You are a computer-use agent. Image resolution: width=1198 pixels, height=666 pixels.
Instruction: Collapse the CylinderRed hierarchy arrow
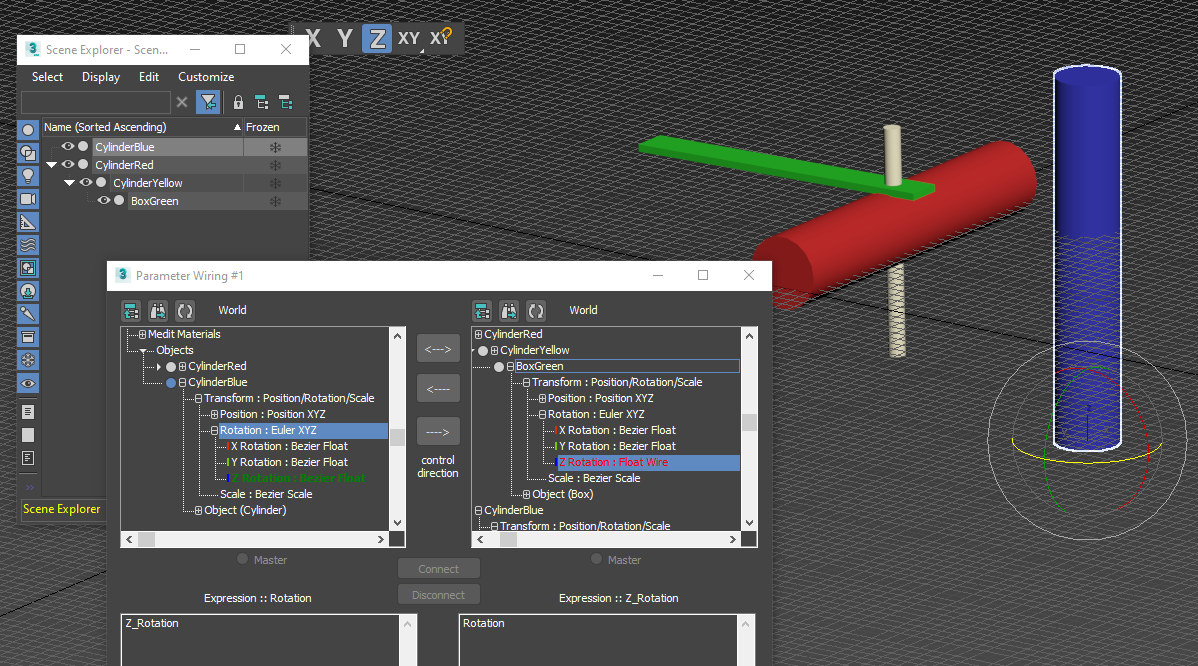point(51,164)
